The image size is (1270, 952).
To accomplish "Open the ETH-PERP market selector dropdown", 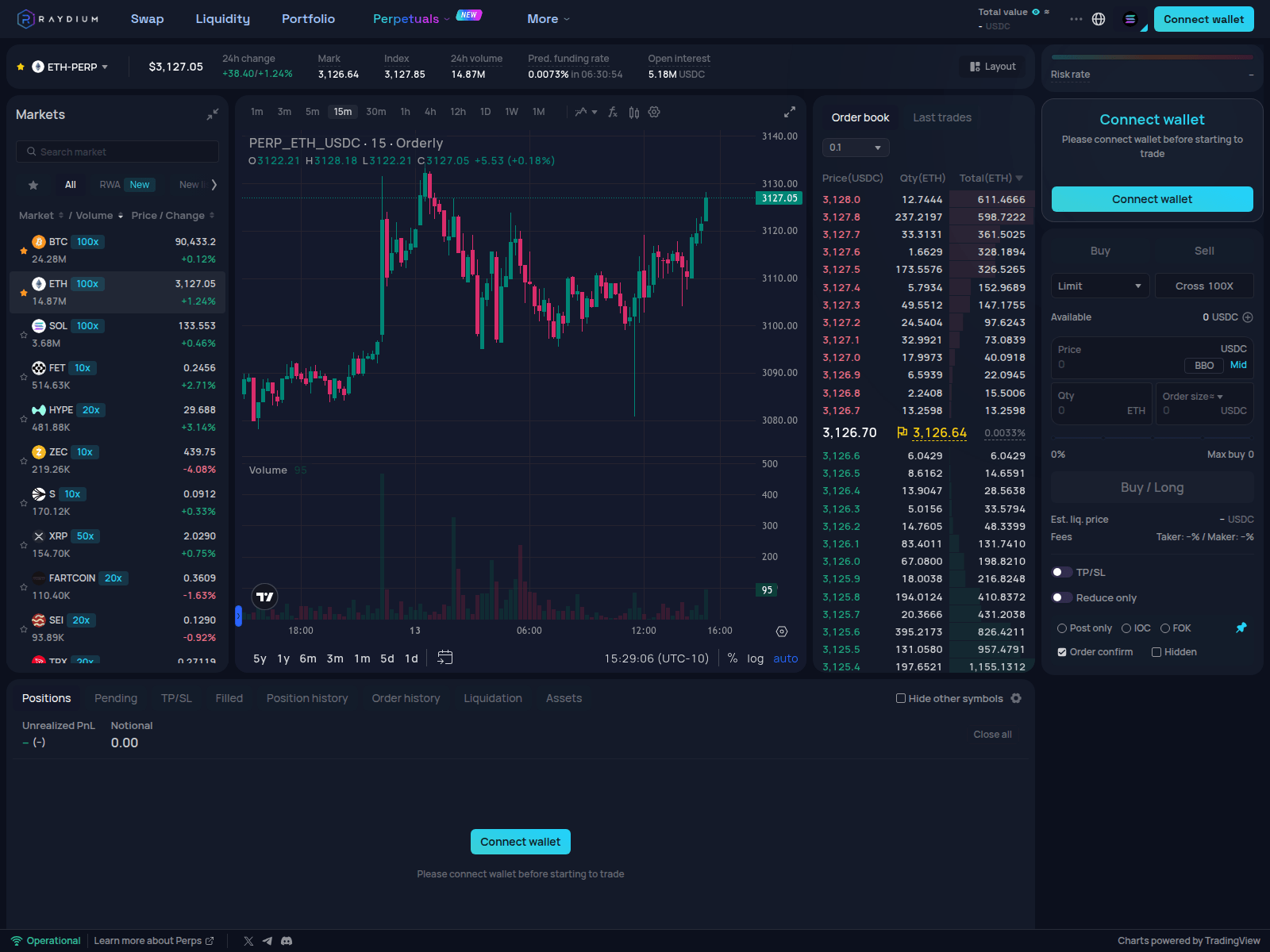I will tap(70, 67).
